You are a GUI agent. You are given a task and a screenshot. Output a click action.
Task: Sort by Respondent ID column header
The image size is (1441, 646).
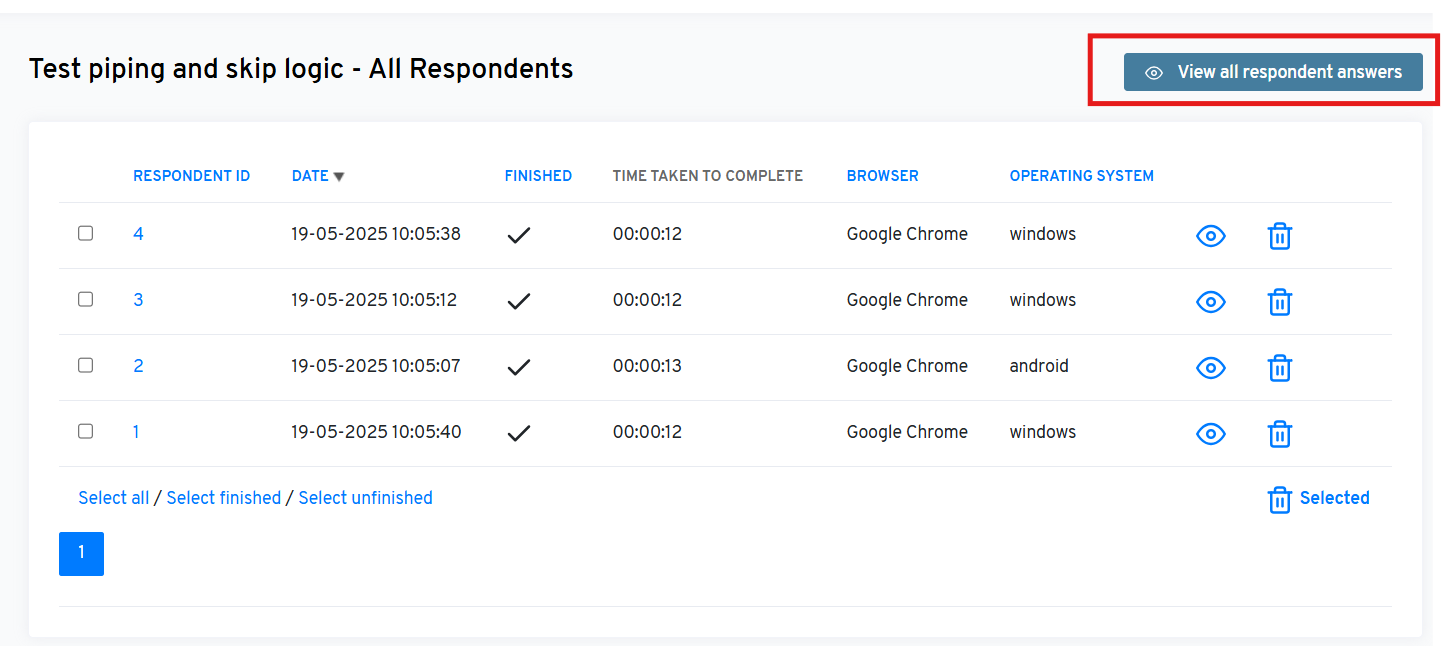191,176
